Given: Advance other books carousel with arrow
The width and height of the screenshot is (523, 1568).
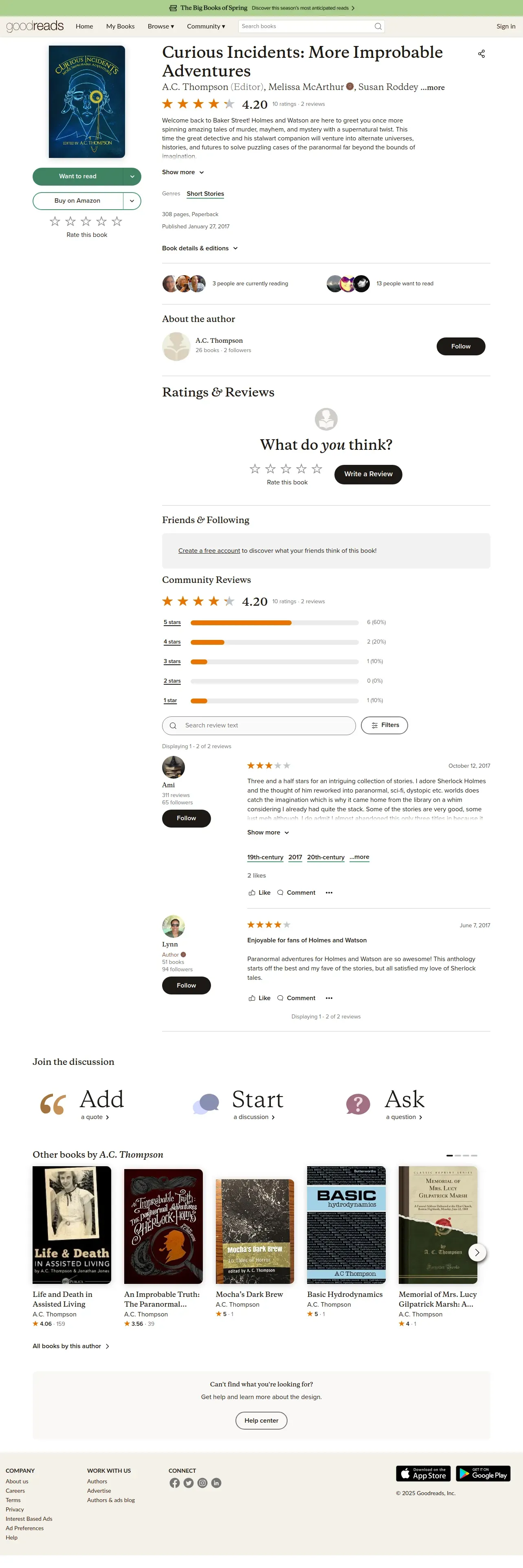Looking at the screenshot, I should (477, 1252).
